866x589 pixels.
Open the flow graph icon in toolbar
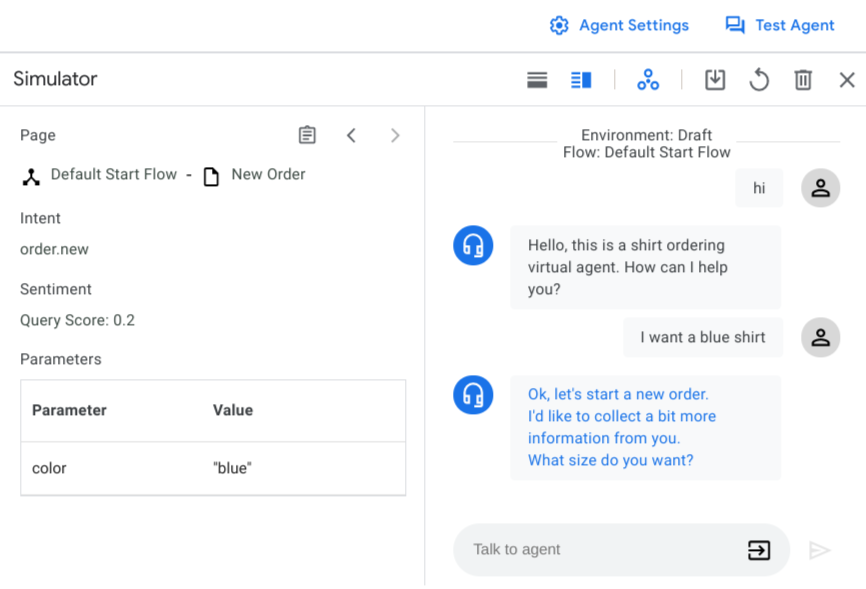click(648, 80)
